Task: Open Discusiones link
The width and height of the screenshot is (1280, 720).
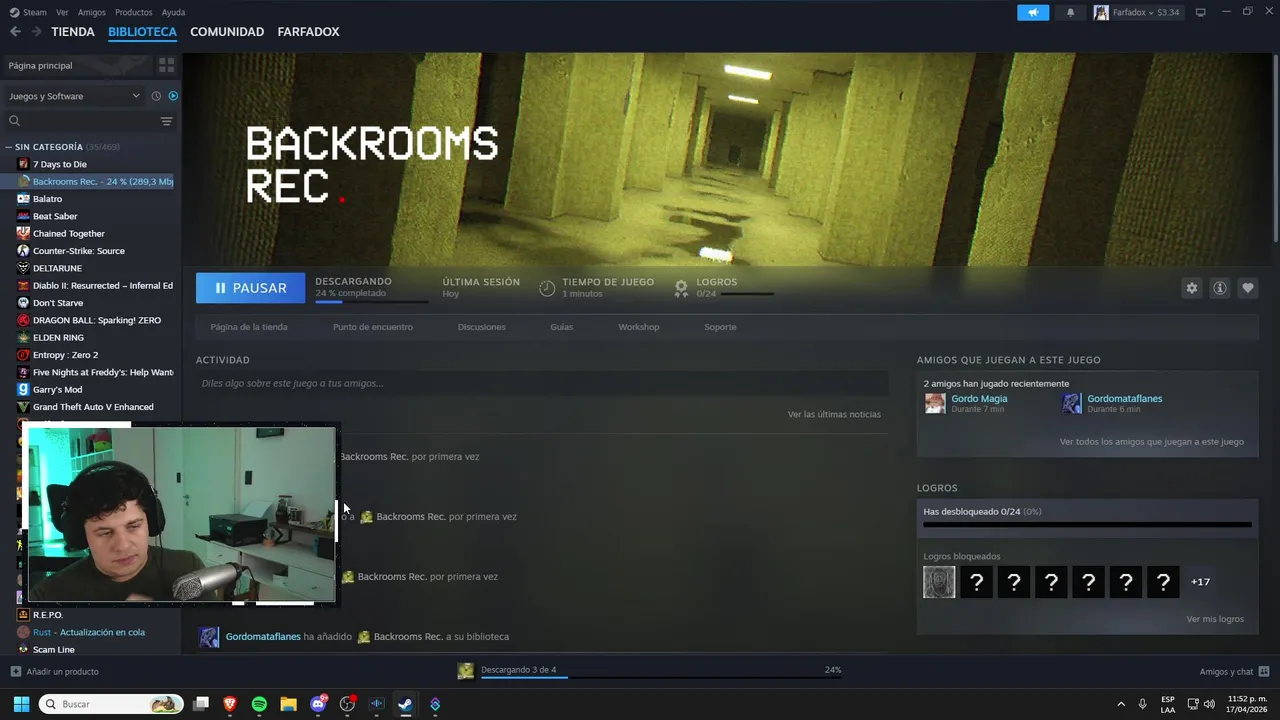Action: coord(481,327)
